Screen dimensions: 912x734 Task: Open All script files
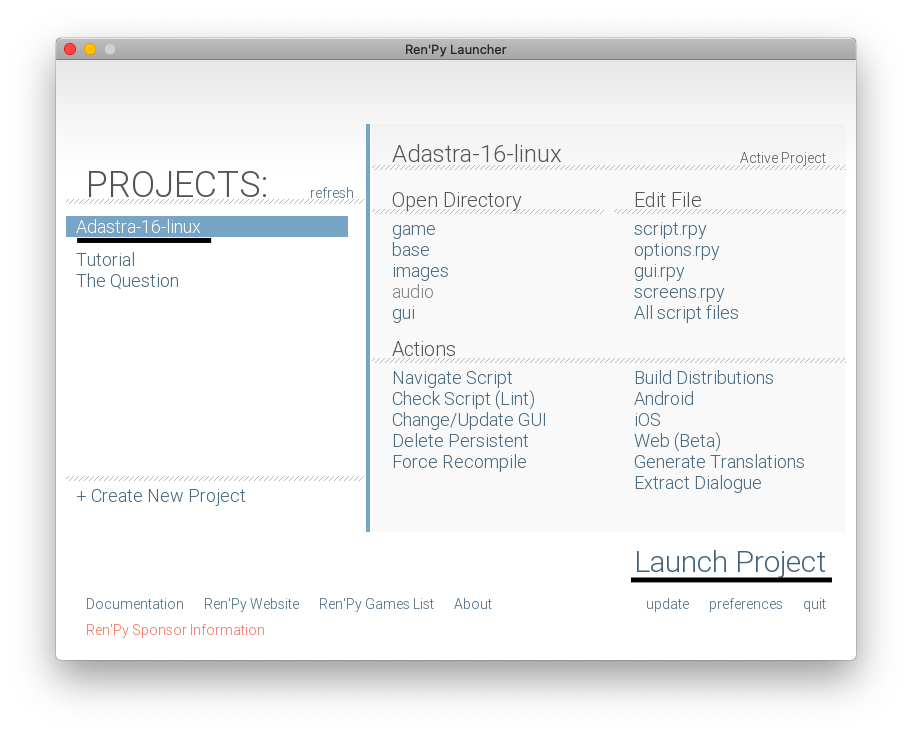[686, 313]
